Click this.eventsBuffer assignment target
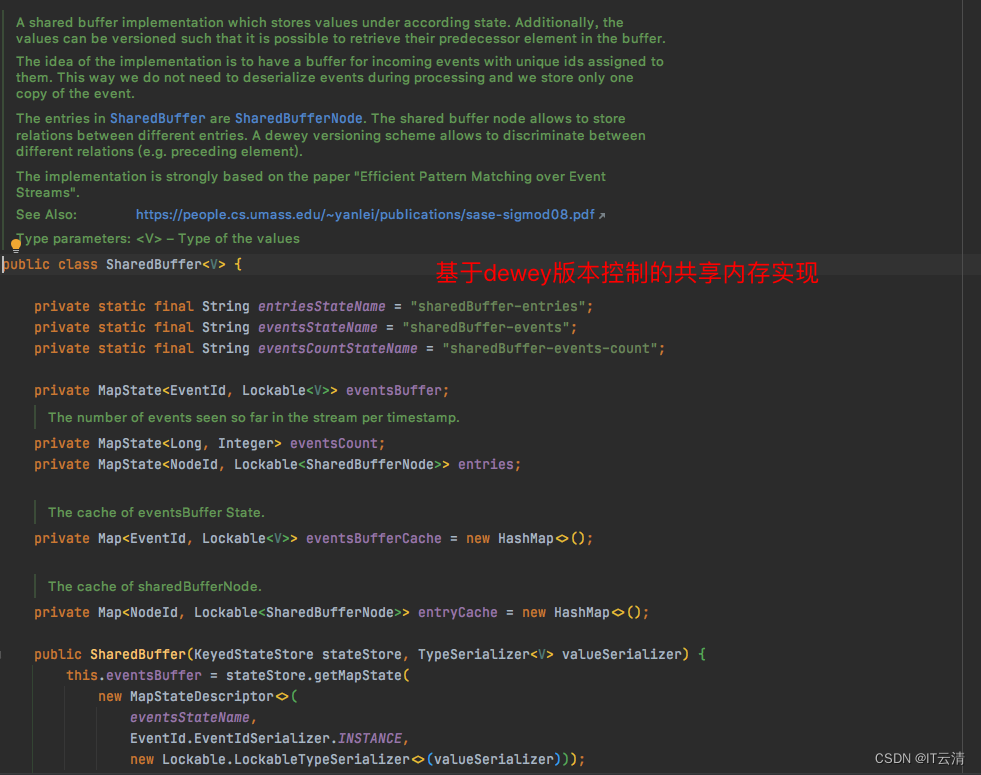Screen dimensions: 981x775 pos(134,676)
